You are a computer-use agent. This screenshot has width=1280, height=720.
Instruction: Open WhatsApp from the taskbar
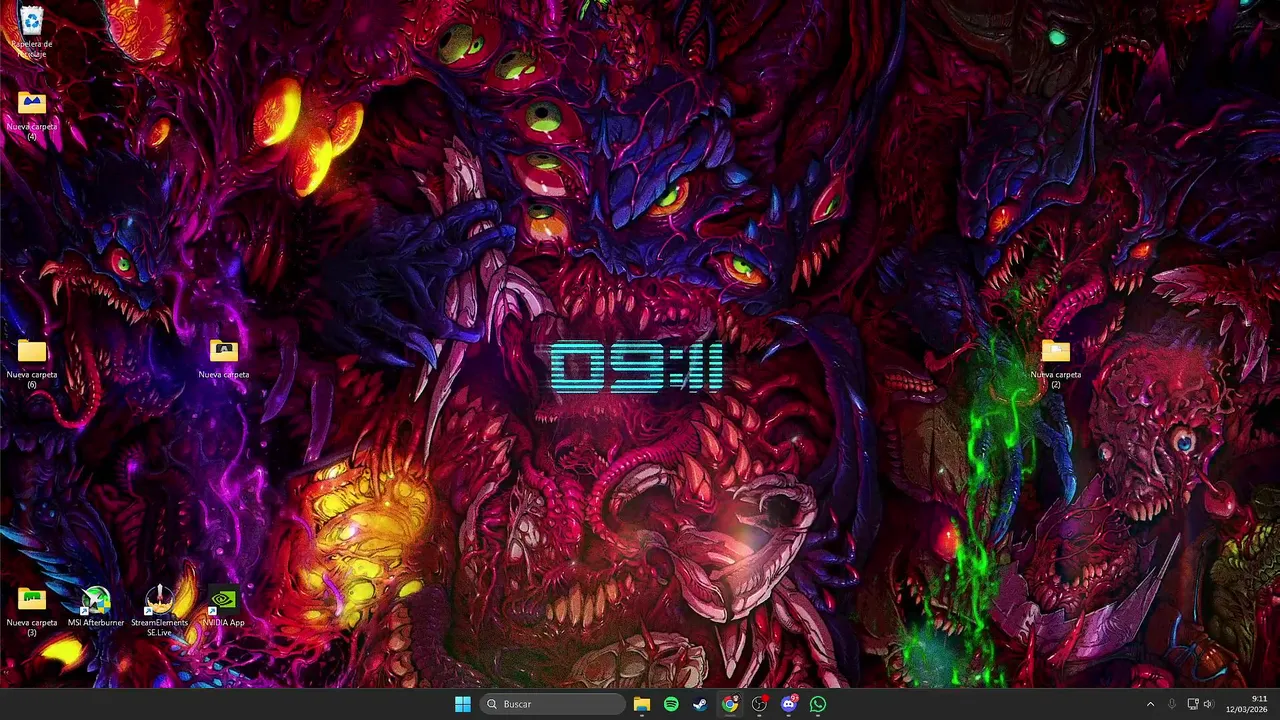(818, 704)
